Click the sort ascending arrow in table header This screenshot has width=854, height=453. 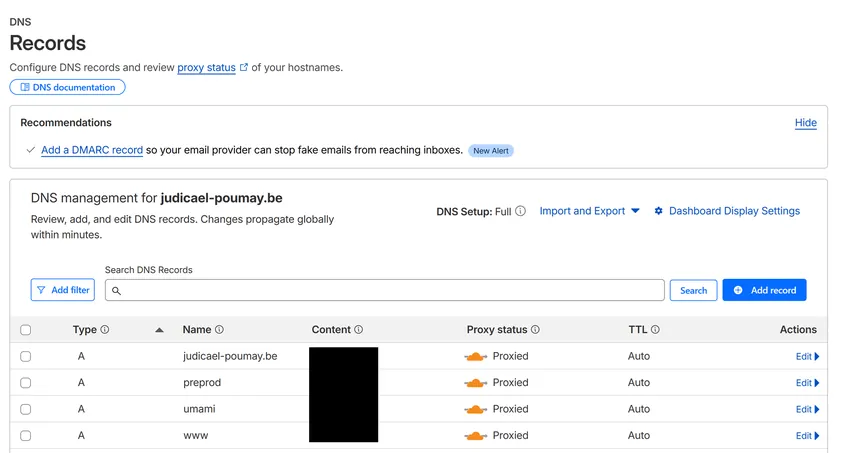click(x=159, y=330)
